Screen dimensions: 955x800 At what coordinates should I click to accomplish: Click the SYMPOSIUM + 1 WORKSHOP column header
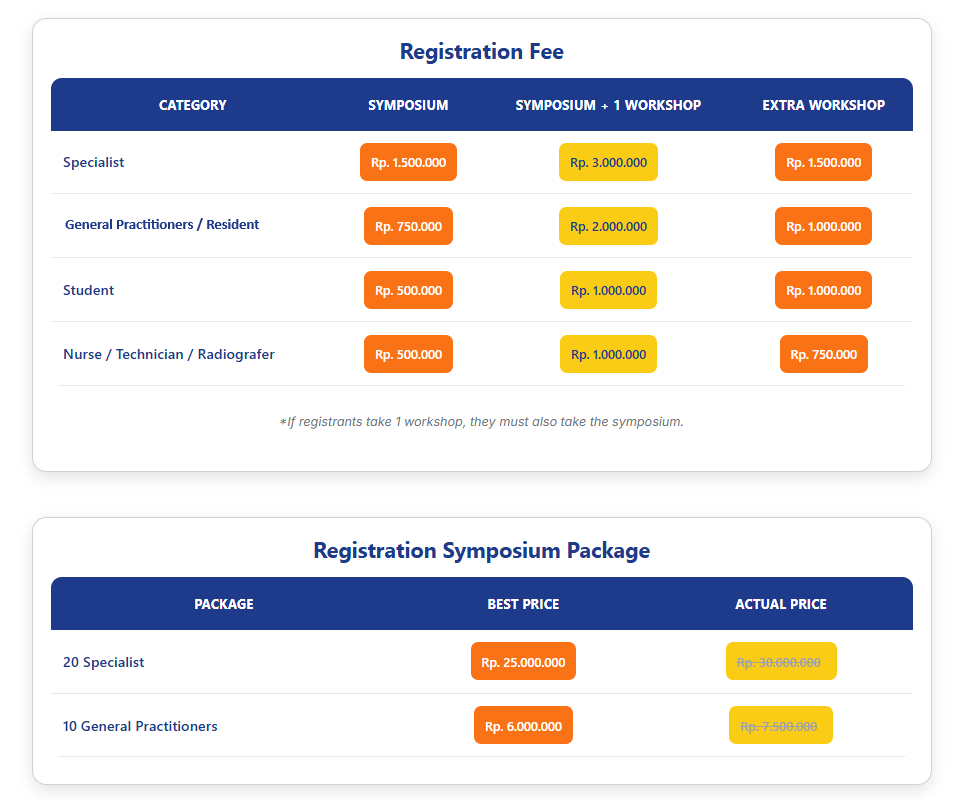tap(608, 105)
